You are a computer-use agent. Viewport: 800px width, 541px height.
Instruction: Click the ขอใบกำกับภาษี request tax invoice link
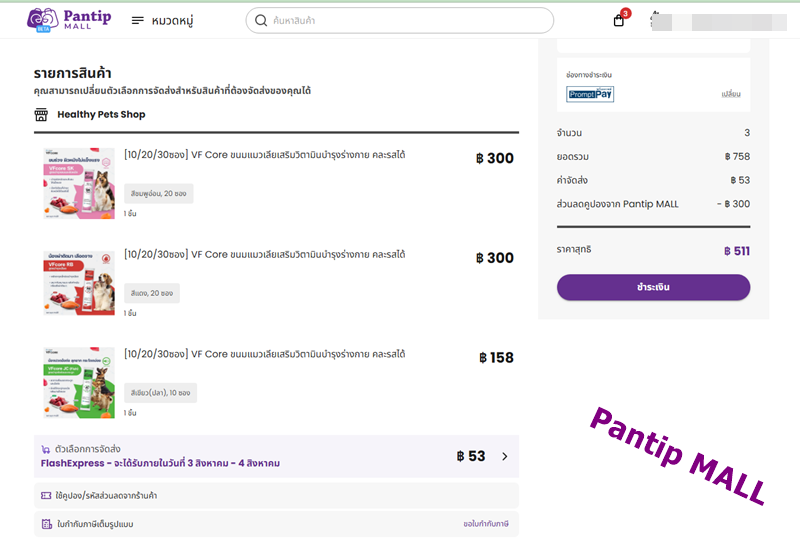[486, 524]
